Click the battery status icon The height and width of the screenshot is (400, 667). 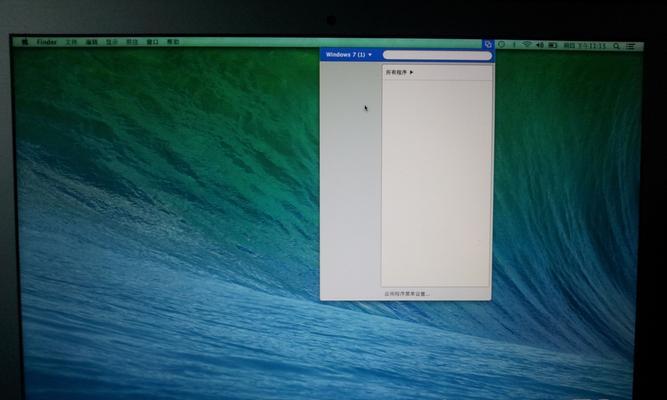(553, 45)
